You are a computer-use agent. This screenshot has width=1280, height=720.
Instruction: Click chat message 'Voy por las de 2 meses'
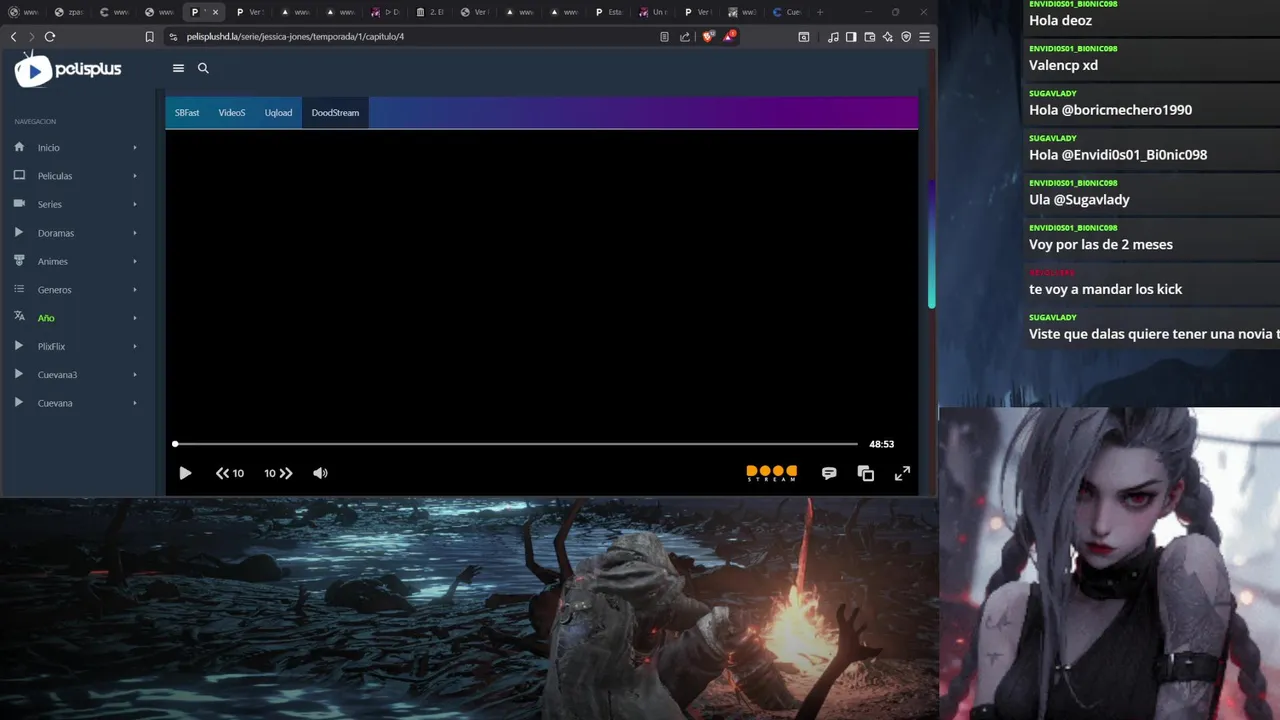[1101, 244]
